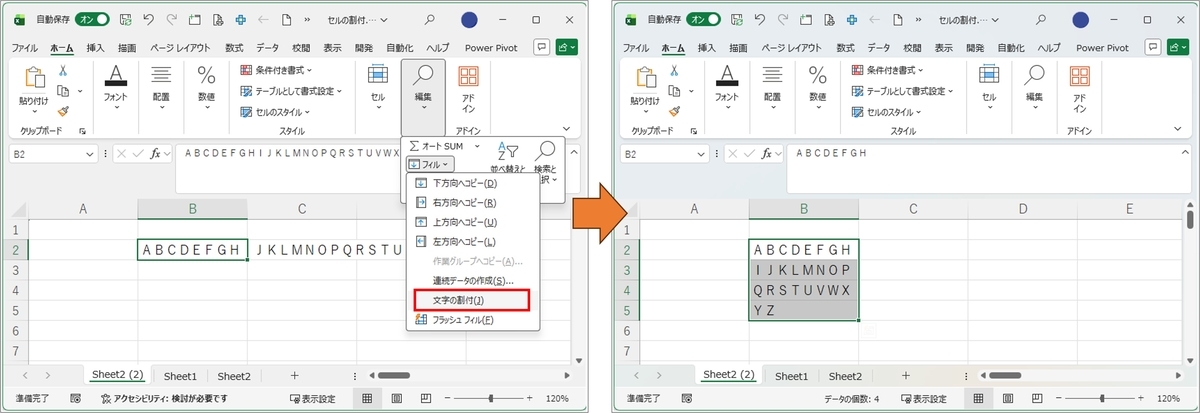Viewport: 1200px width, 413px height.
Task: Choose 右方向へコピー in the Fill menu
Action: [473, 203]
